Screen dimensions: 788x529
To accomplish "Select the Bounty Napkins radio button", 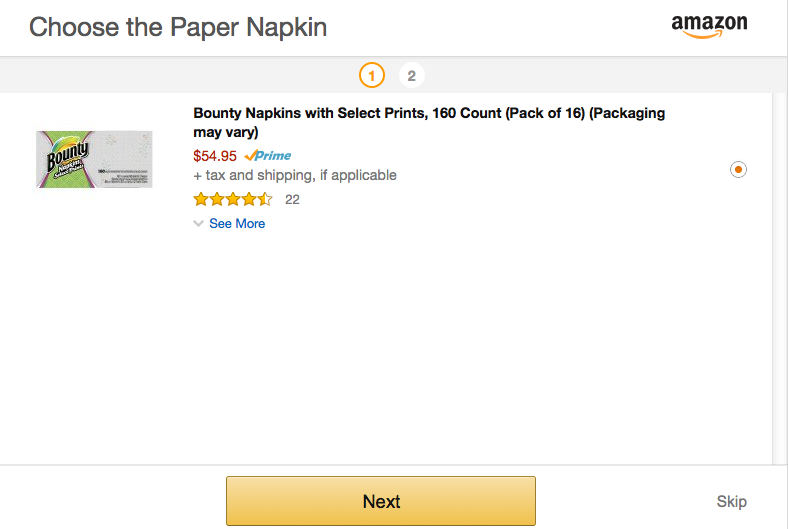I will [738, 169].
